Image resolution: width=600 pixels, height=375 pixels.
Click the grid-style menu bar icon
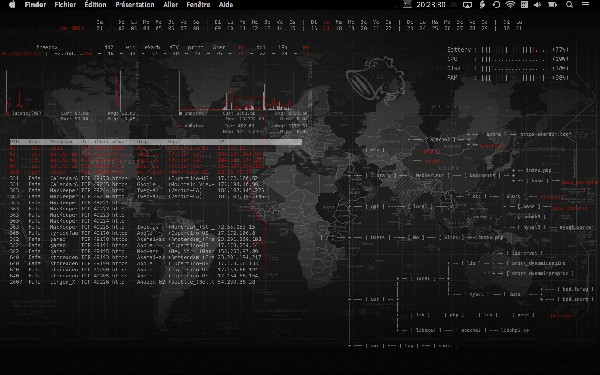pos(524,5)
